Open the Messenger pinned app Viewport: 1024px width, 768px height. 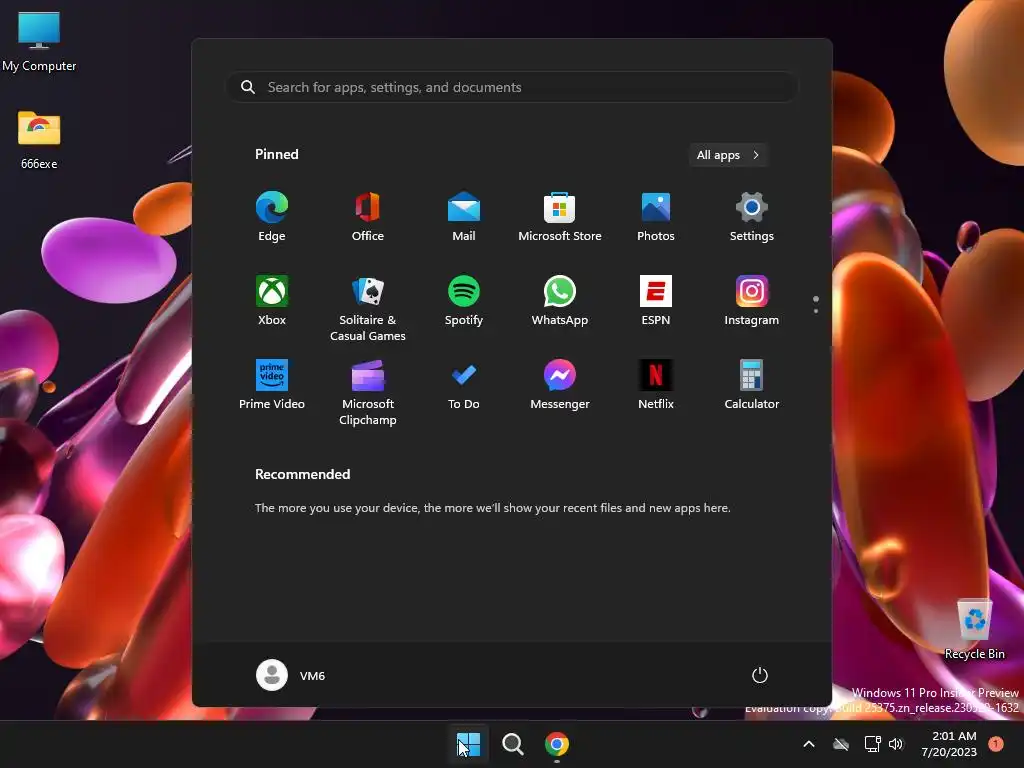pyautogui.click(x=560, y=385)
